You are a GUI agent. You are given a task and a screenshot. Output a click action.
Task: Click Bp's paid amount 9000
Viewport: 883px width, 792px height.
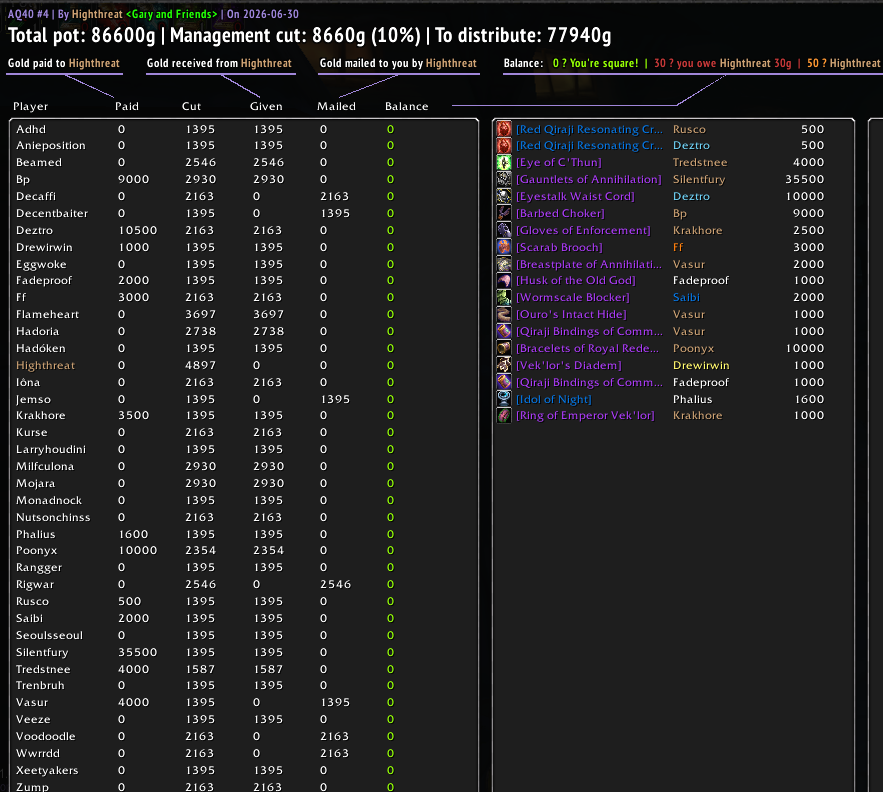(x=133, y=179)
